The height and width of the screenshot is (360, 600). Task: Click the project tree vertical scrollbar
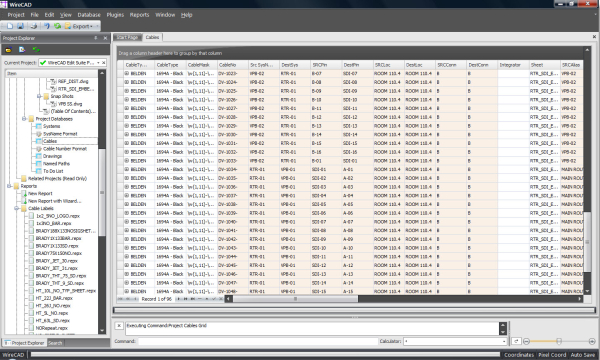(x=102, y=201)
